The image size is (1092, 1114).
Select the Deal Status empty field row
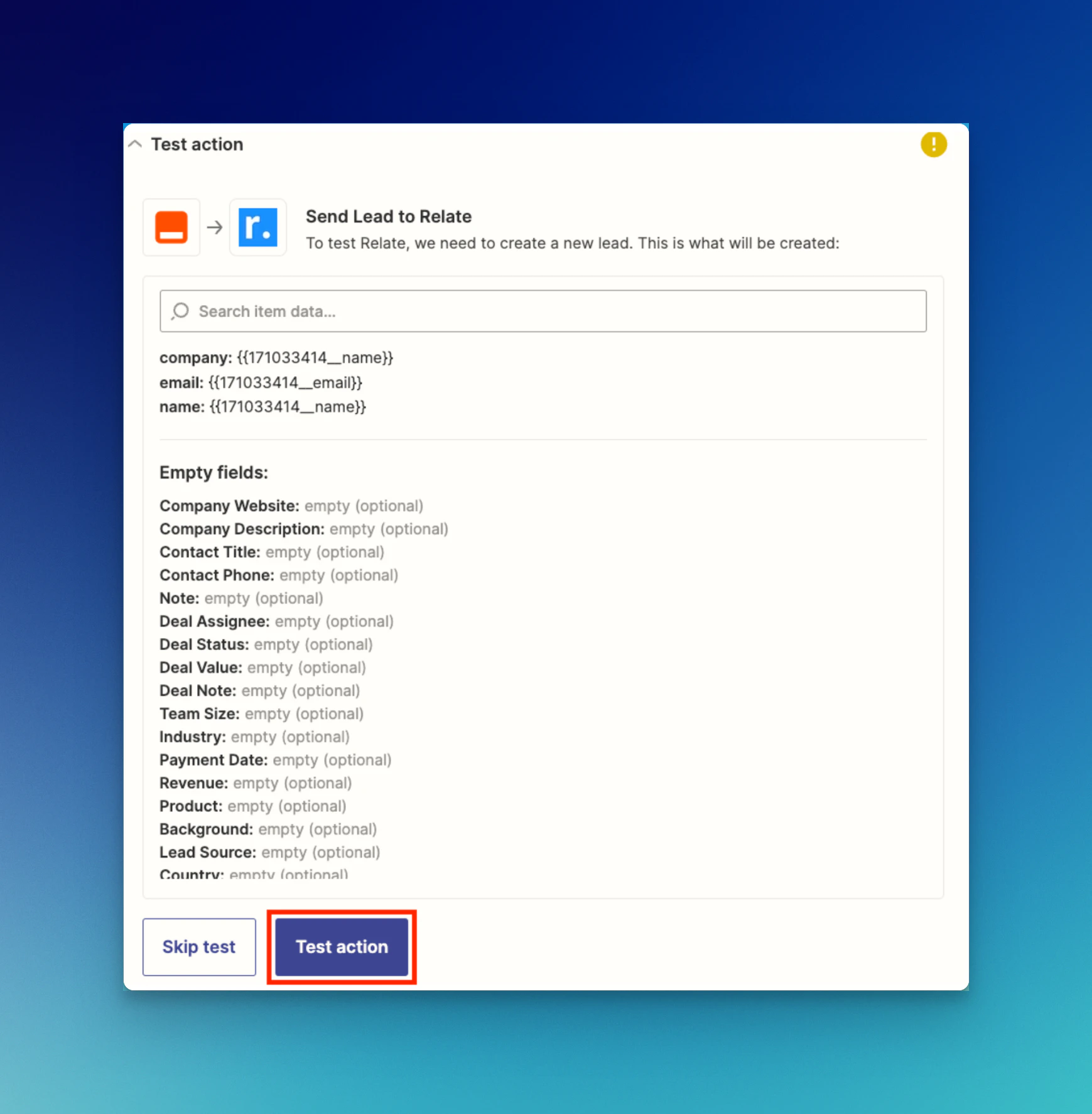pos(266,645)
